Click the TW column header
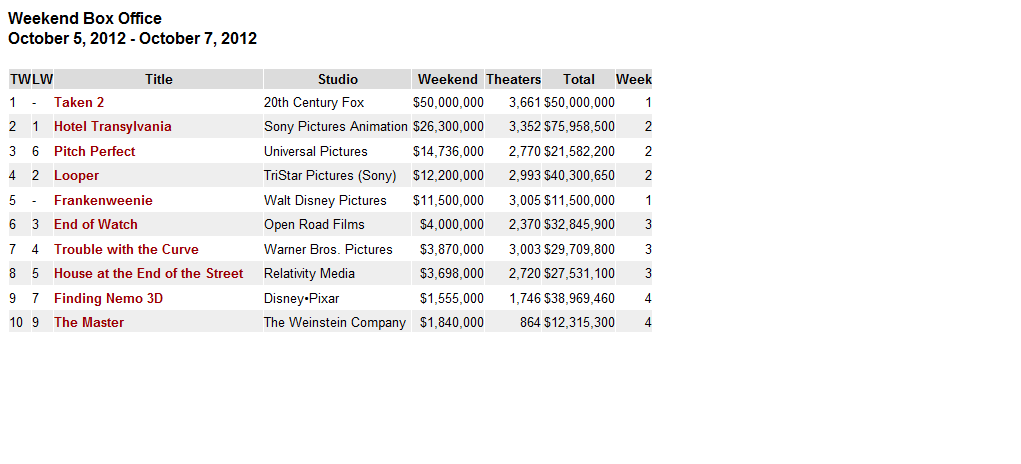1021x464 pixels. pos(20,79)
